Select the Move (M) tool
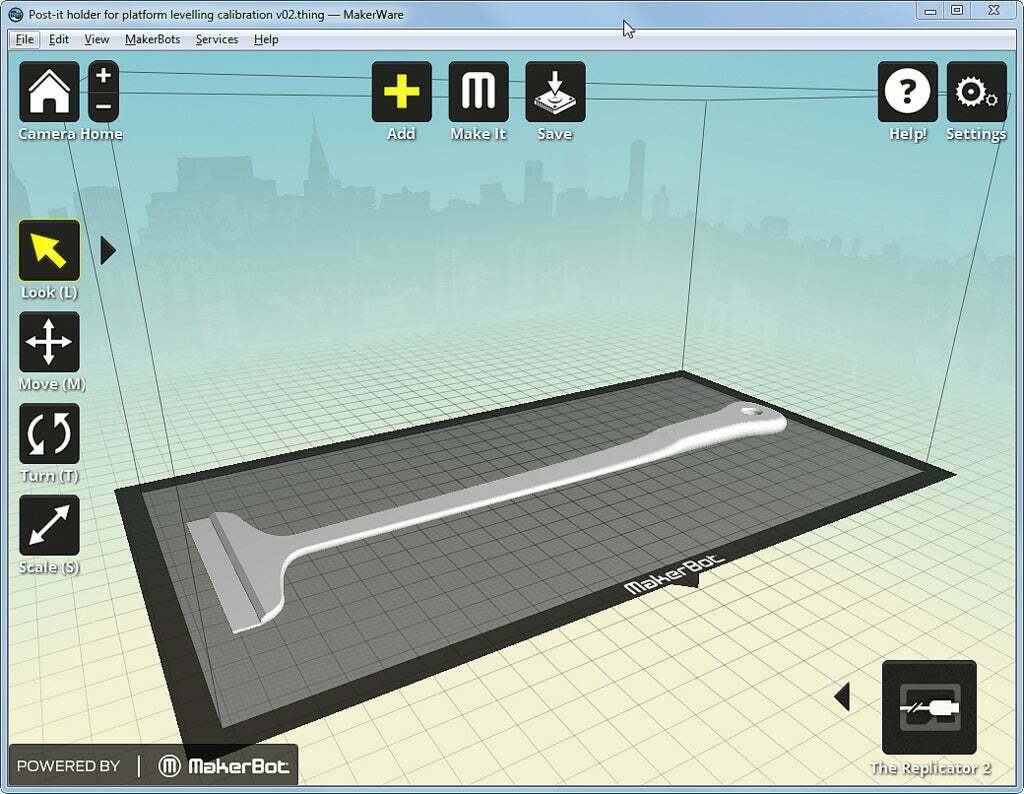1024x794 pixels. pyautogui.click(x=50, y=342)
